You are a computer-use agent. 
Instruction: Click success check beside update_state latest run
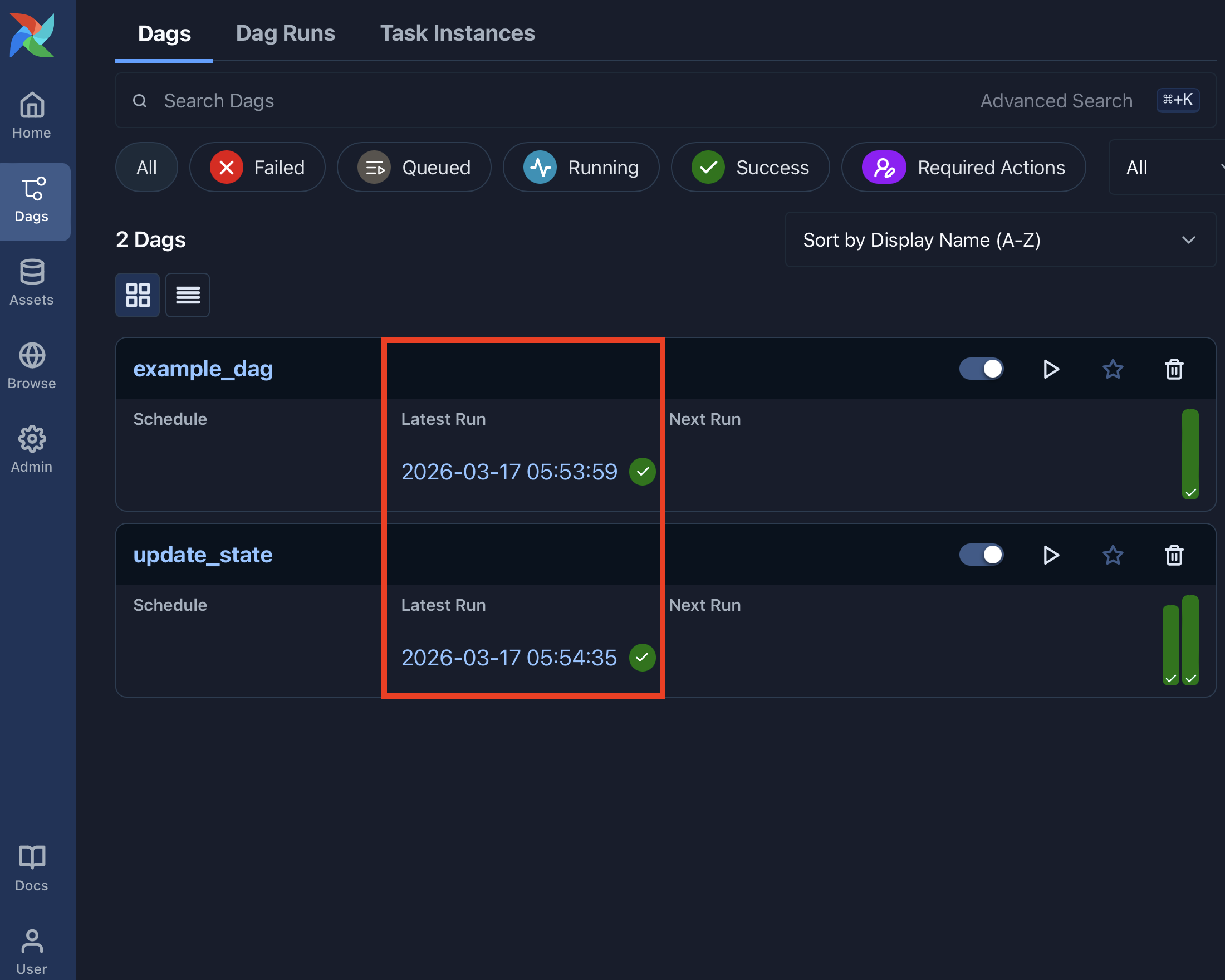tap(643, 657)
